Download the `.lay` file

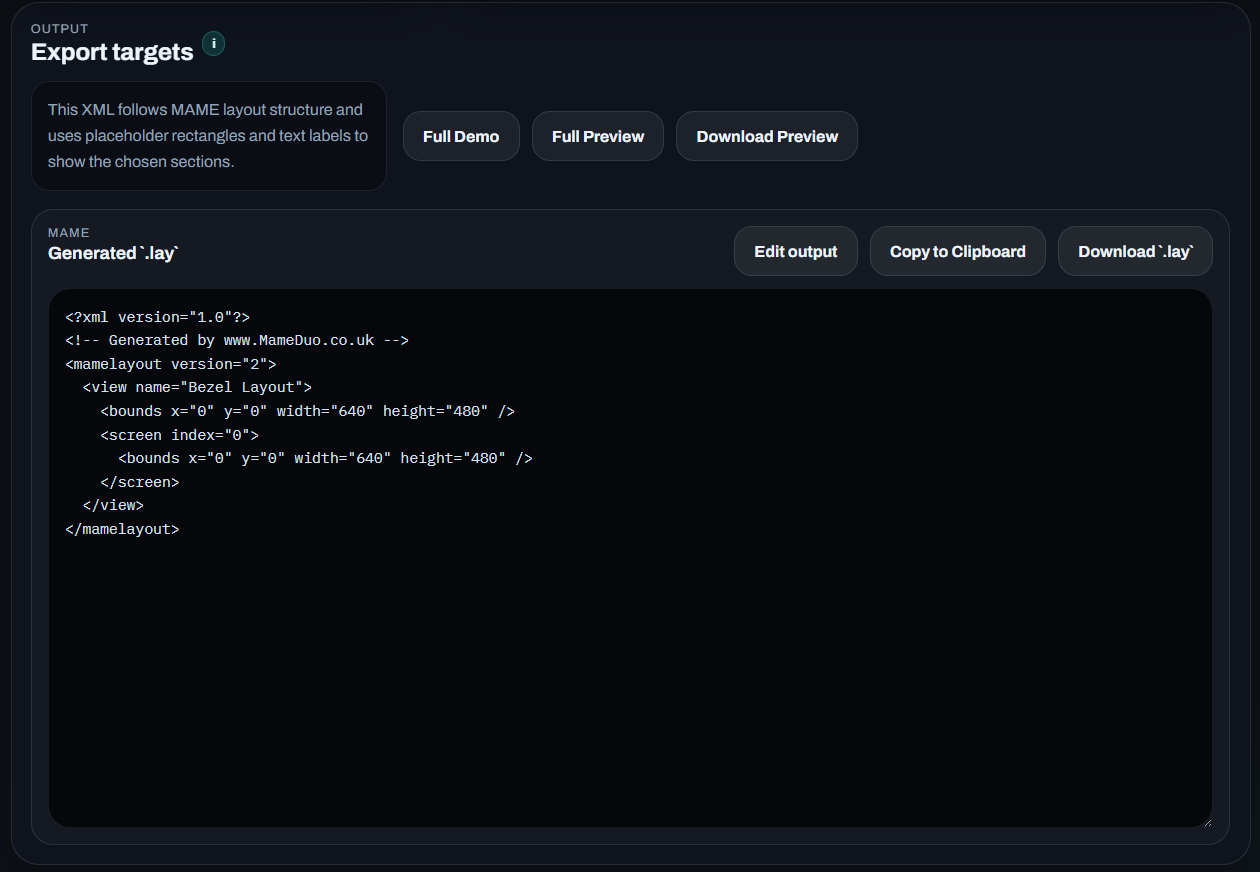pos(1136,251)
